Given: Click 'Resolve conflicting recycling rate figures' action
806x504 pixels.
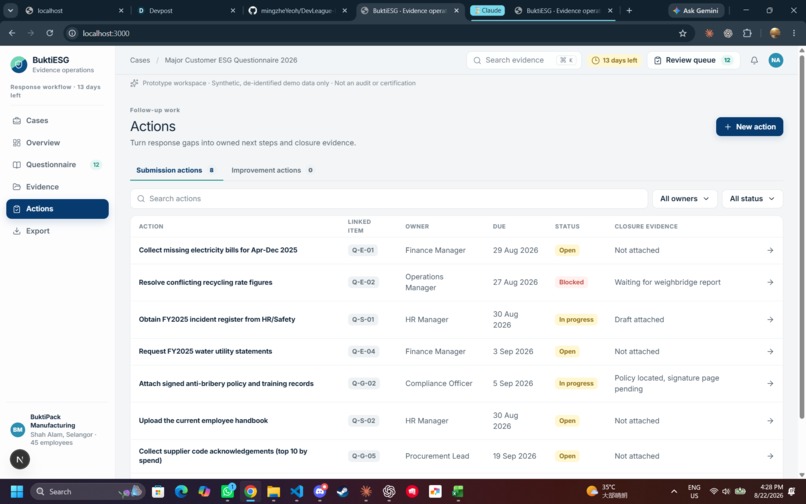Looking at the screenshot, I should click(205, 282).
